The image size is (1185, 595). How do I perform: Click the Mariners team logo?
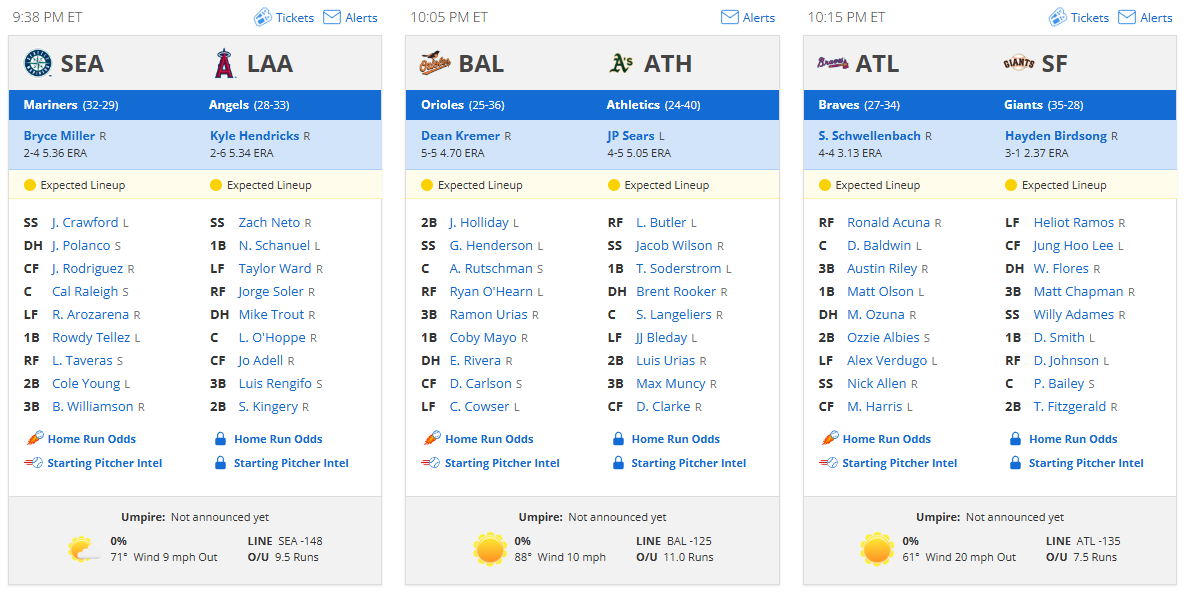click(x=38, y=64)
